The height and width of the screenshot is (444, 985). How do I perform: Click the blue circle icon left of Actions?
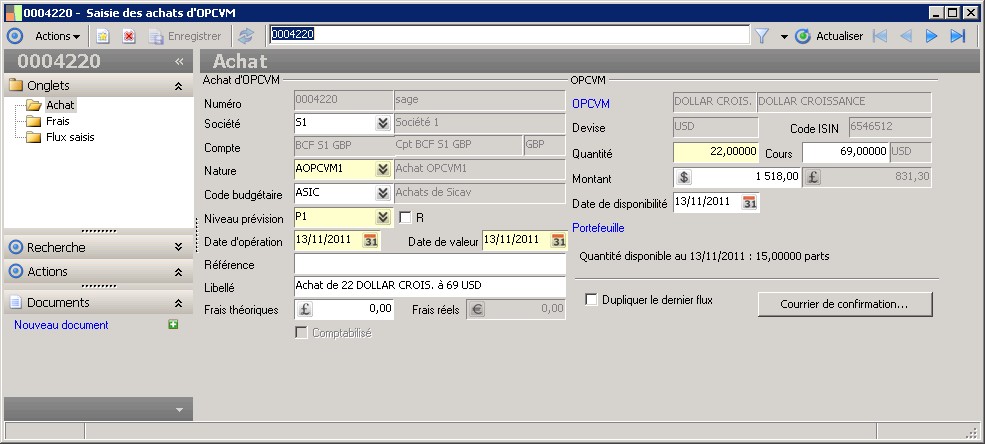(15, 36)
